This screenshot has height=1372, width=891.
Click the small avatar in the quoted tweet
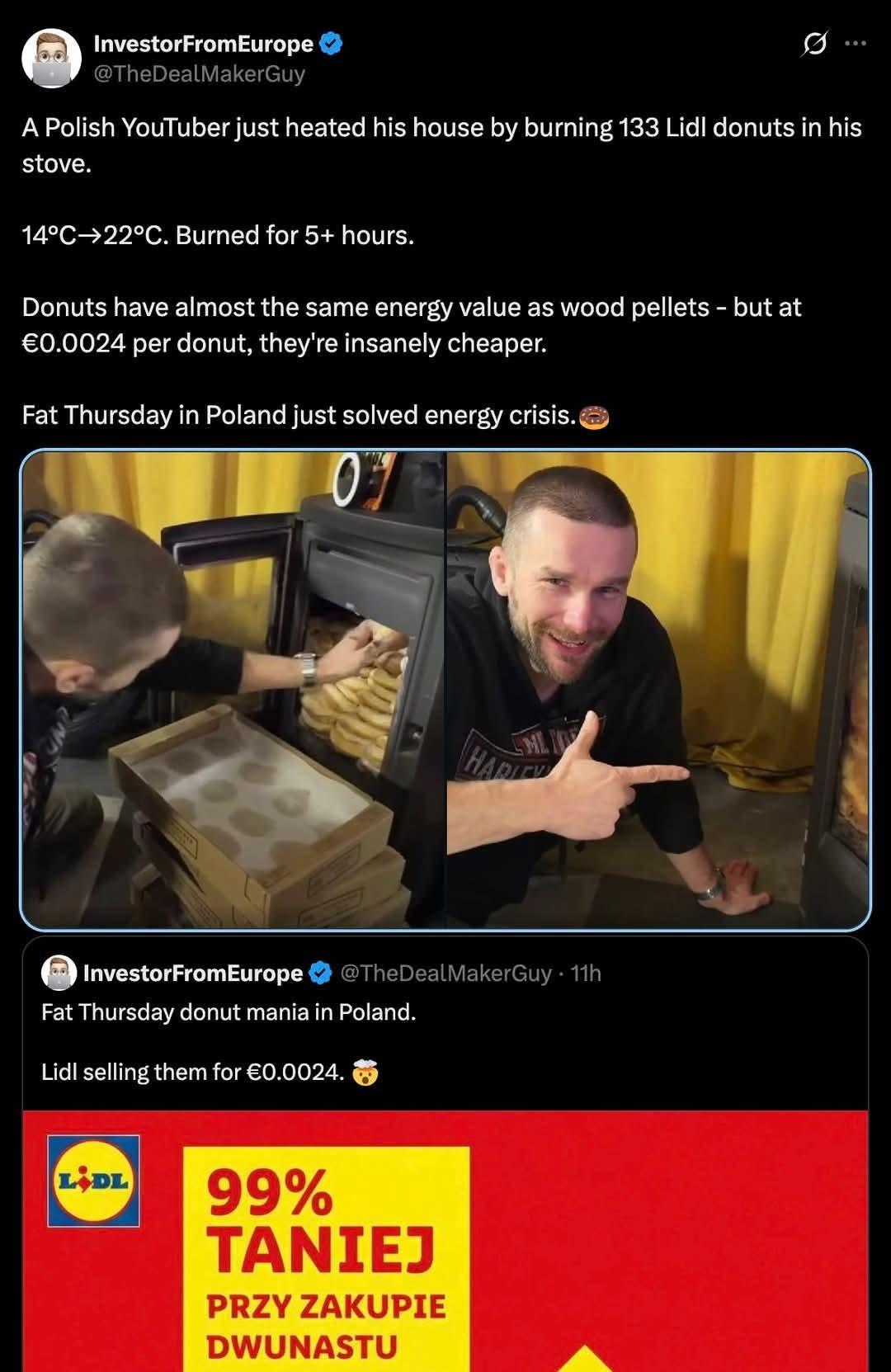coord(59,973)
